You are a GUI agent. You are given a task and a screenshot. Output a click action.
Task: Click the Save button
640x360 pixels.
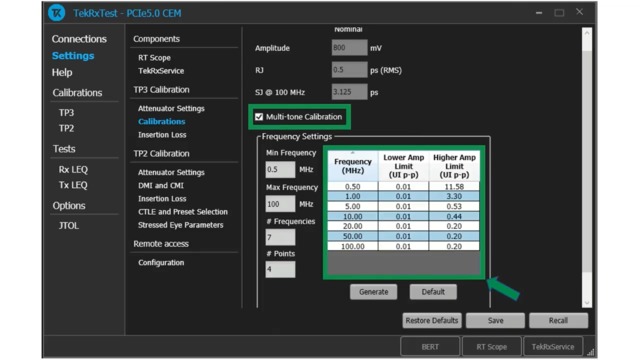point(495,320)
